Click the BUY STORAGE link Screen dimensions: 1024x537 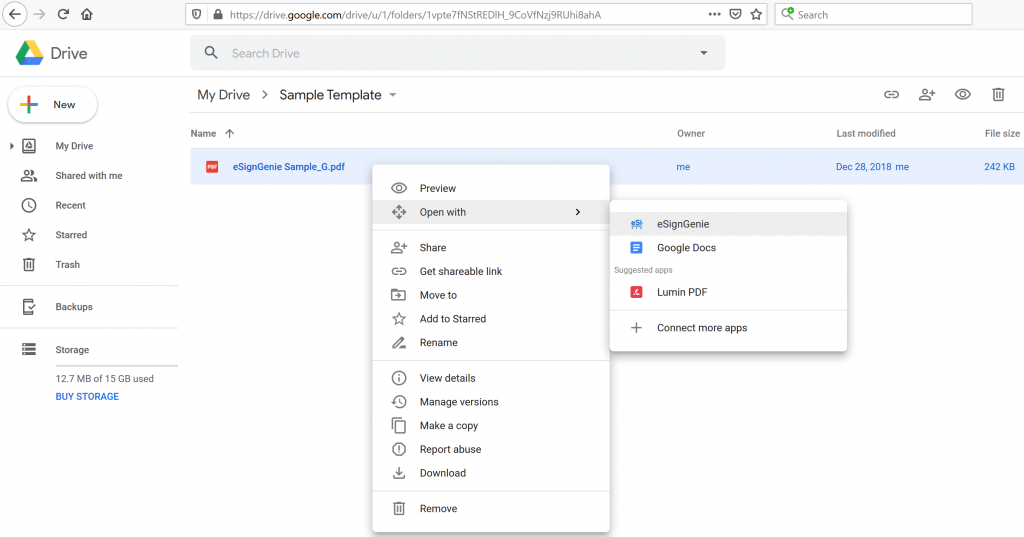coord(87,397)
